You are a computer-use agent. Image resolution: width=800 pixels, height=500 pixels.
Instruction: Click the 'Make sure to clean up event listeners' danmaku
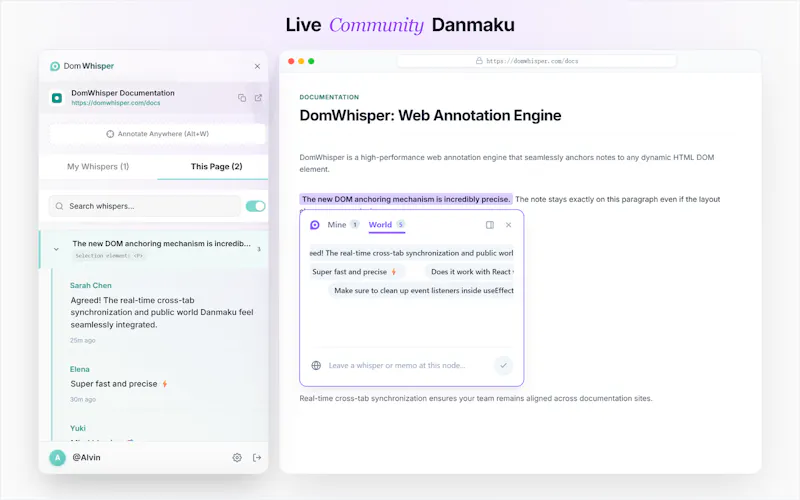click(421, 290)
